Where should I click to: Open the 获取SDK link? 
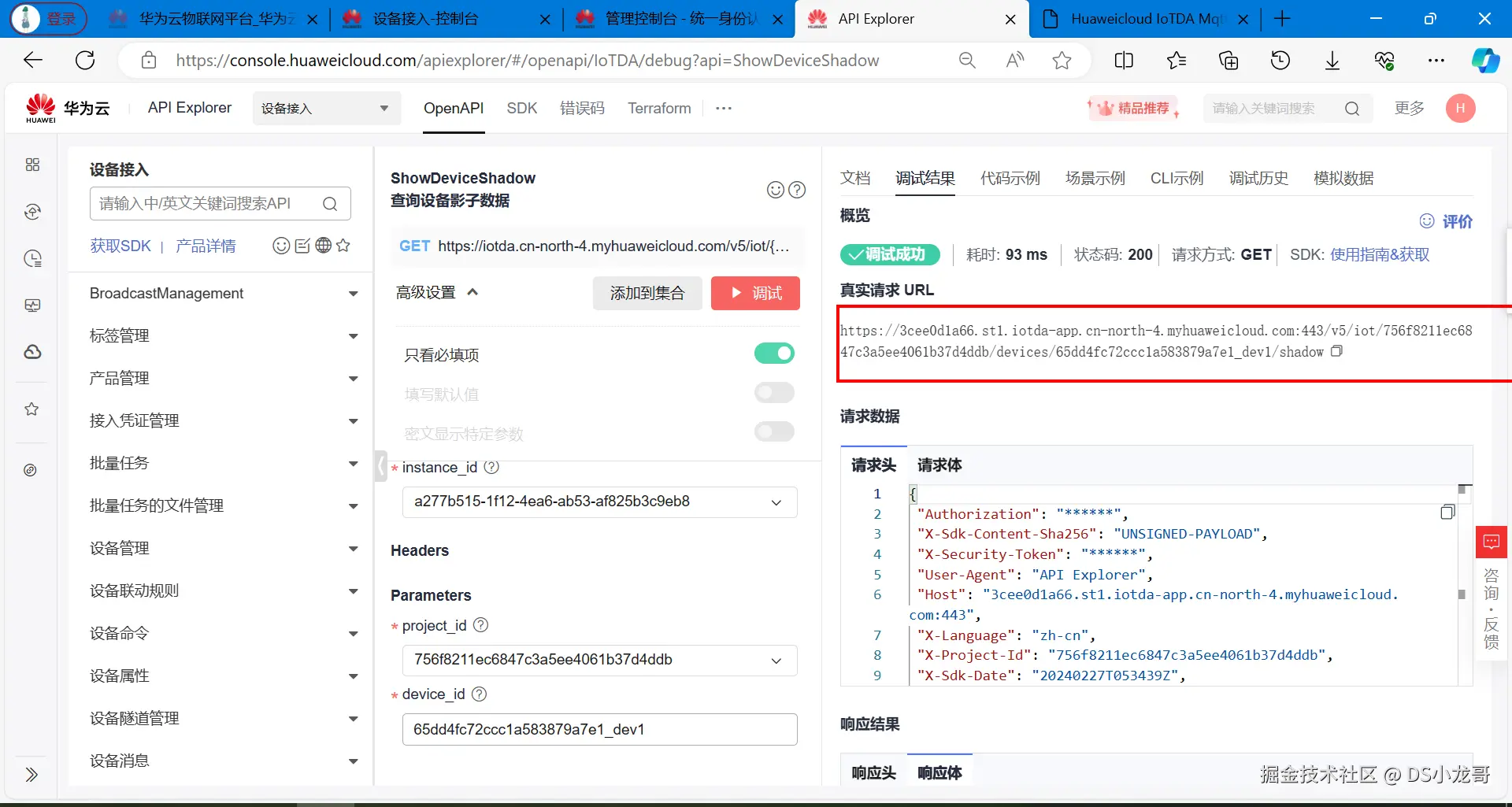(x=120, y=246)
